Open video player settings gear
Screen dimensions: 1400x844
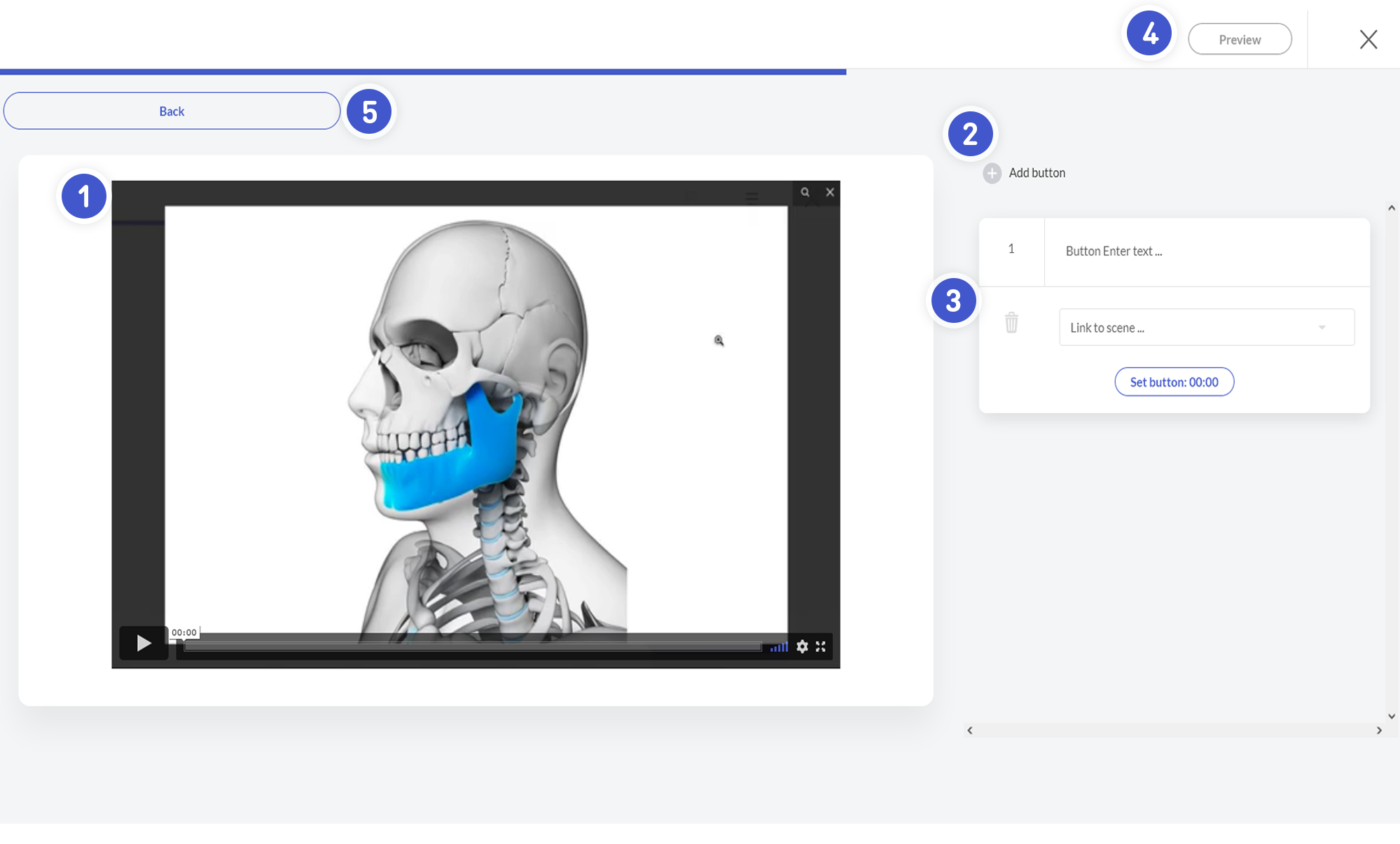click(x=802, y=646)
